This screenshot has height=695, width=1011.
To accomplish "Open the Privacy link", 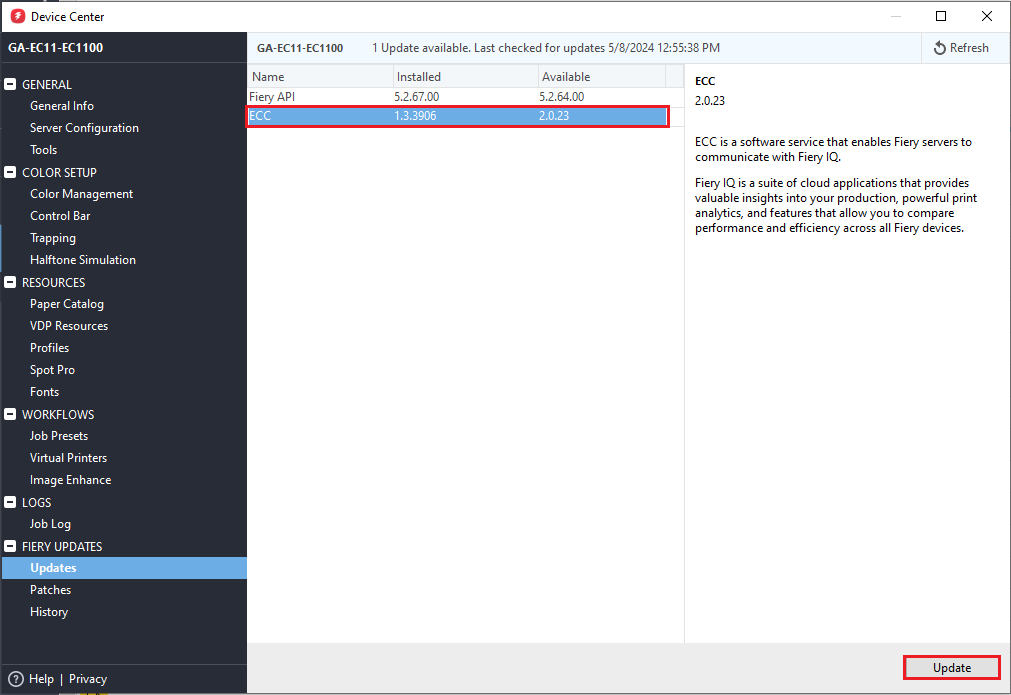I will click(x=88, y=679).
